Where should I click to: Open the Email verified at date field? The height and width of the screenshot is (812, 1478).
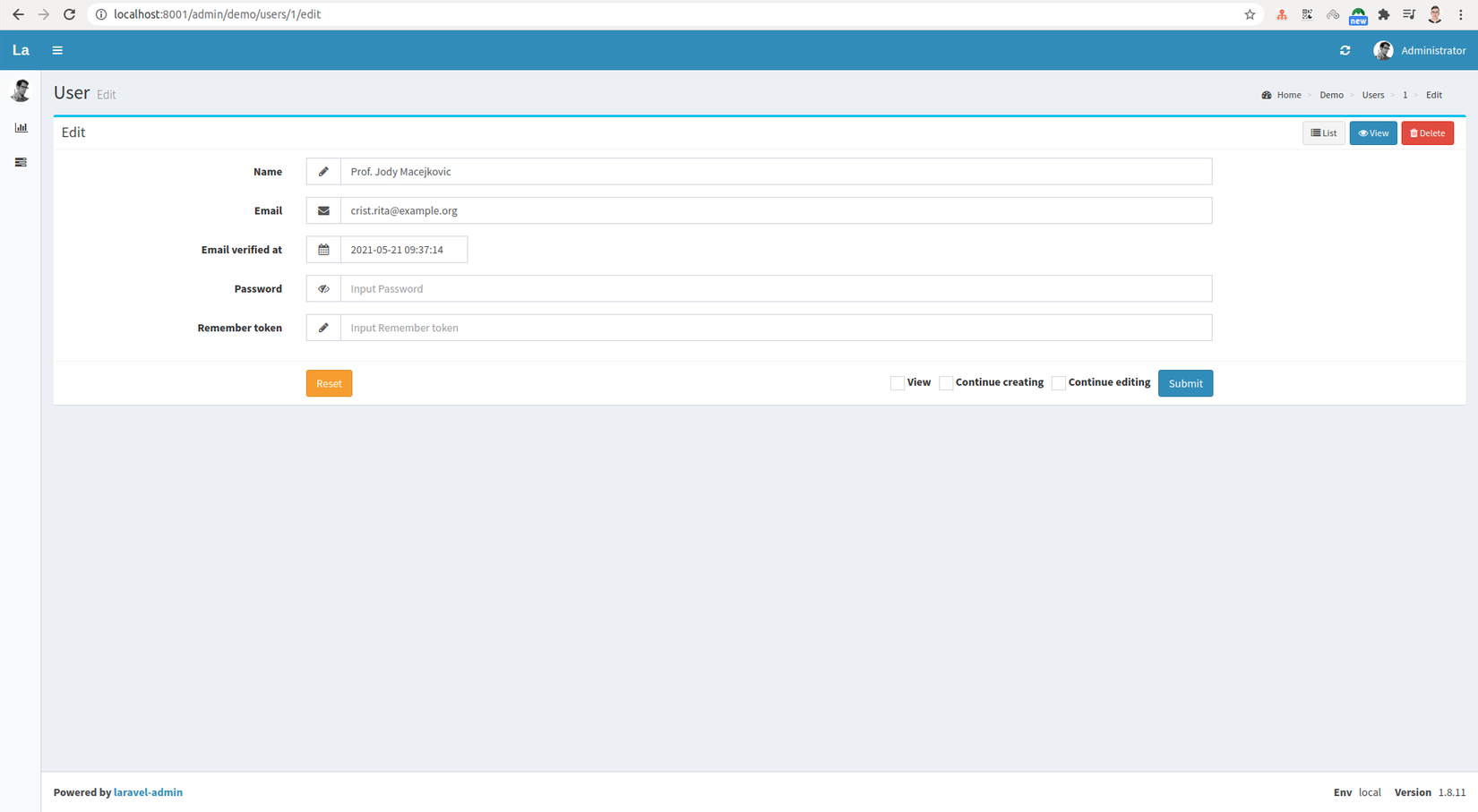pyautogui.click(x=404, y=250)
